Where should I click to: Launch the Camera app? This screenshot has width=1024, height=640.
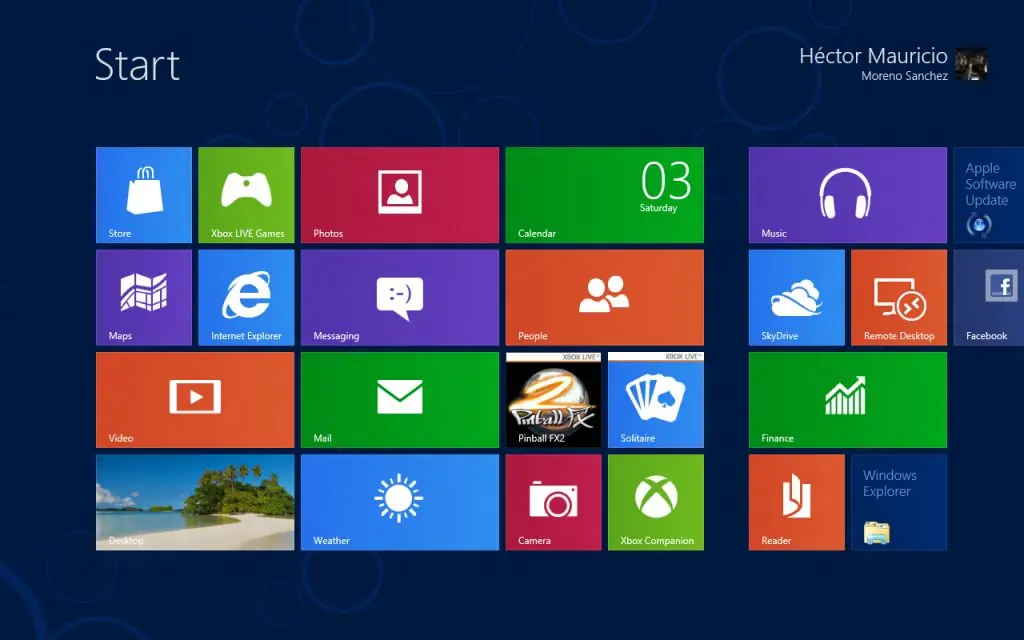[x=553, y=501]
